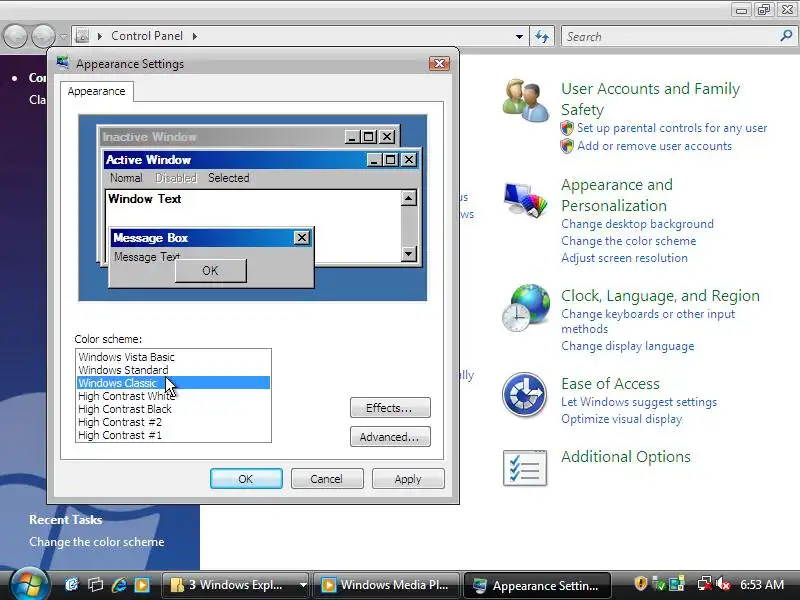
Task: Click Recent Tasks Change the color scheme
Action: point(96,542)
